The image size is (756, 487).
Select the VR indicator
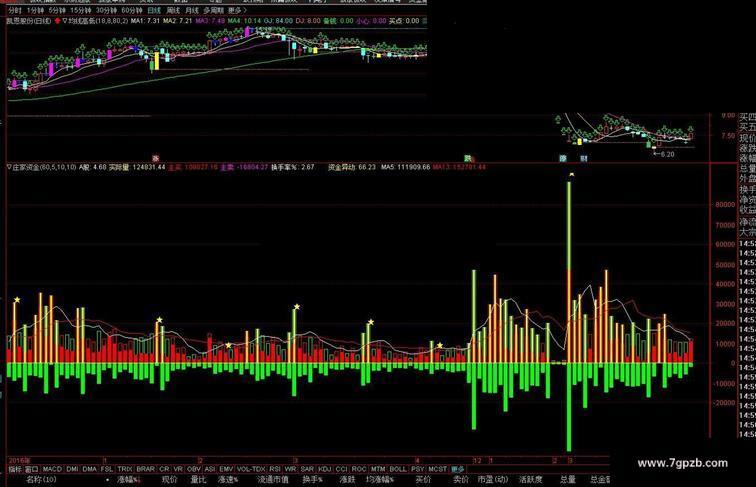pos(178,469)
